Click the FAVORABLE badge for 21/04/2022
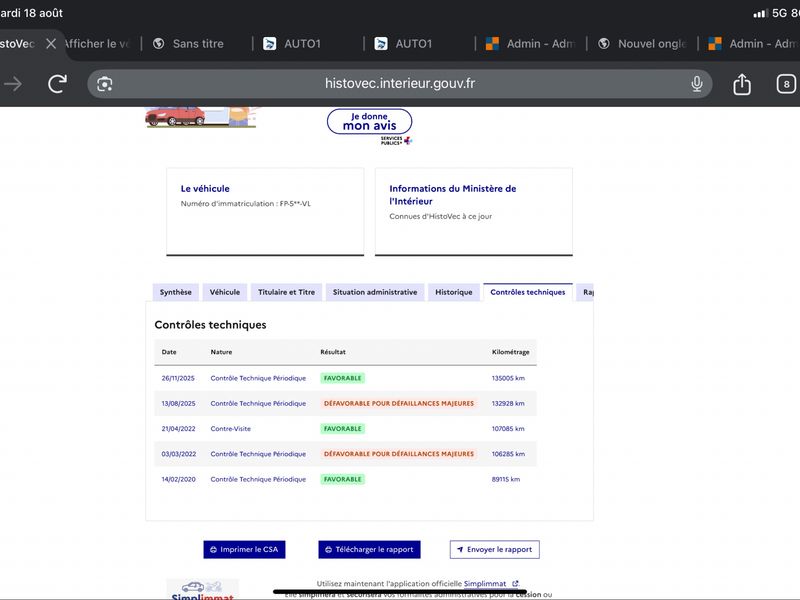 (342, 429)
